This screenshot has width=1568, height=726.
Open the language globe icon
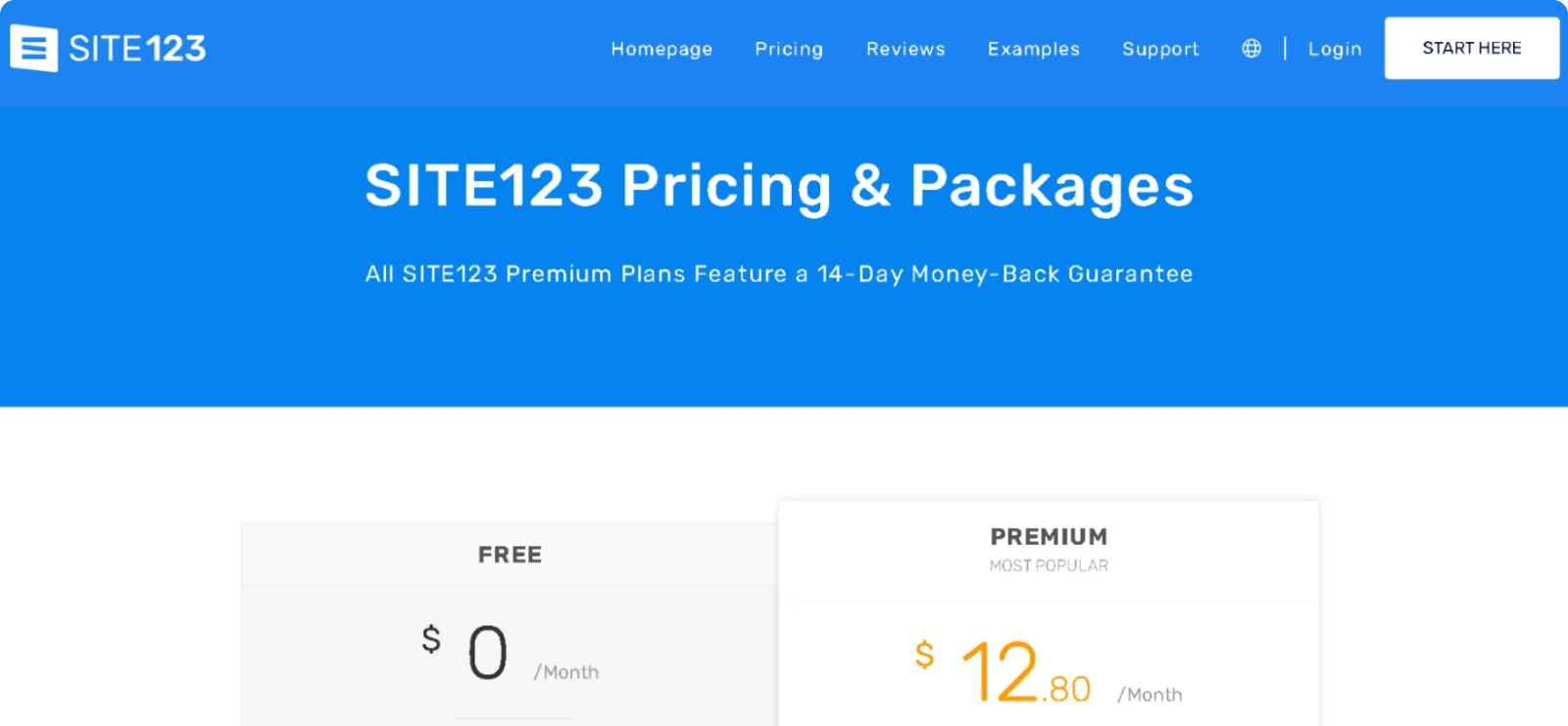click(1251, 48)
